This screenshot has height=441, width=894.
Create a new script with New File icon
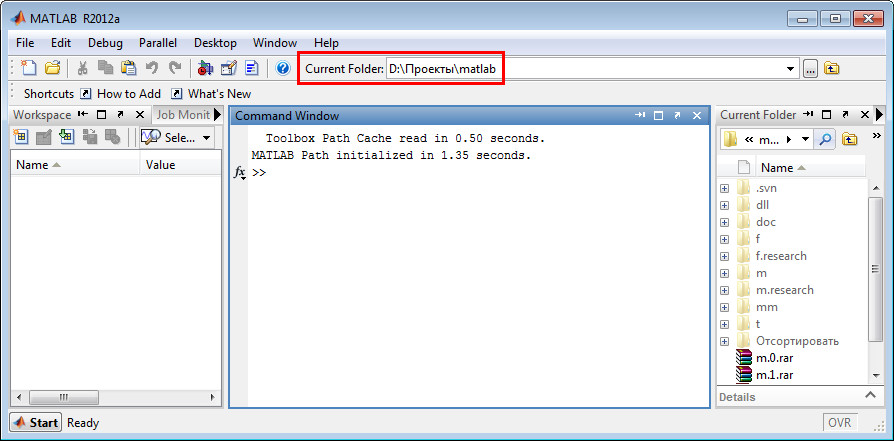click(29, 68)
